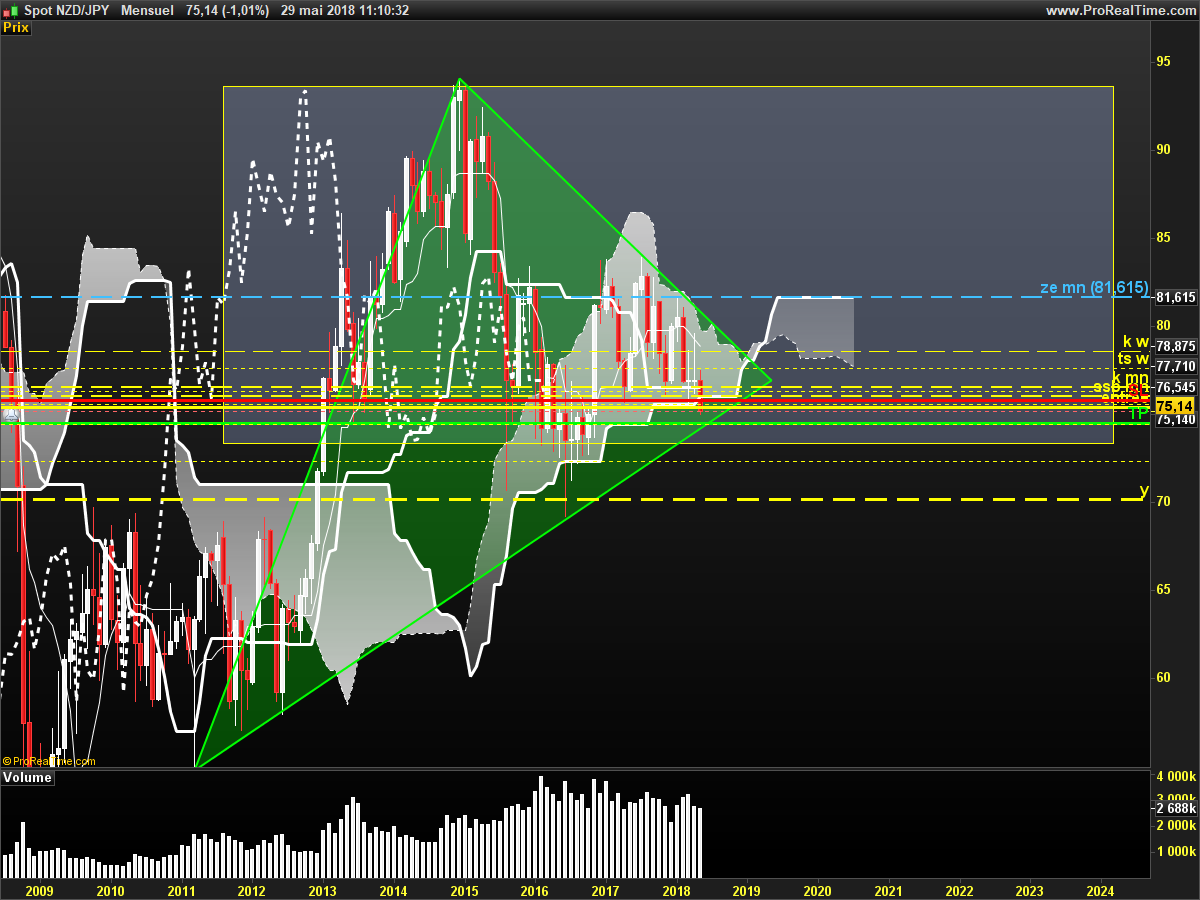This screenshot has height=900, width=1200.
Task: Click the highlighted 75,14 current price tag
Action: tap(1174, 405)
